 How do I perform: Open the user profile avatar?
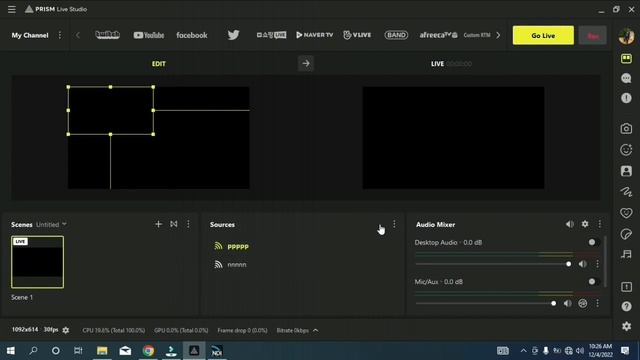pyautogui.click(x=626, y=36)
